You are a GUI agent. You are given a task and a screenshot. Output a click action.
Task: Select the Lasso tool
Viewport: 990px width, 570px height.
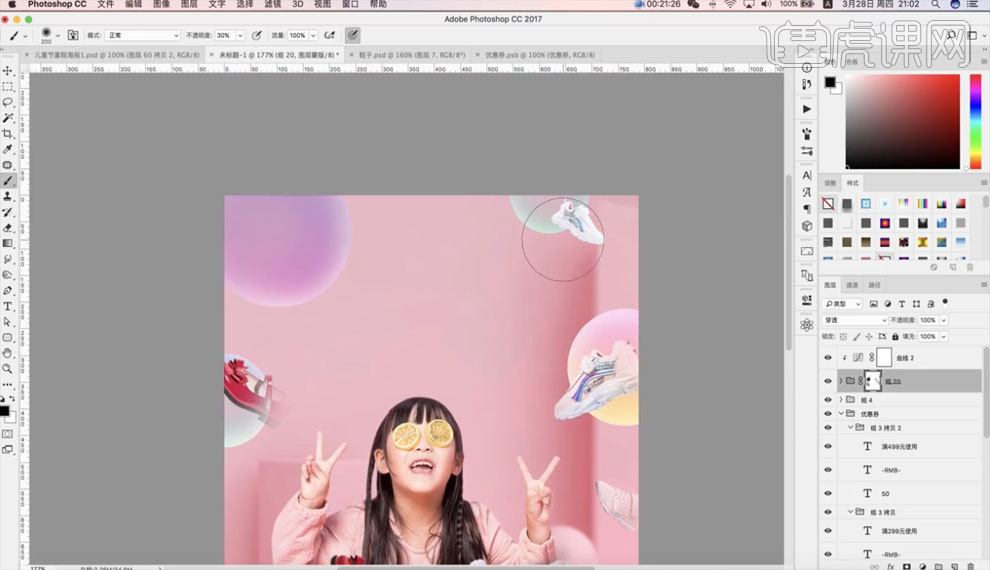click(8, 102)
